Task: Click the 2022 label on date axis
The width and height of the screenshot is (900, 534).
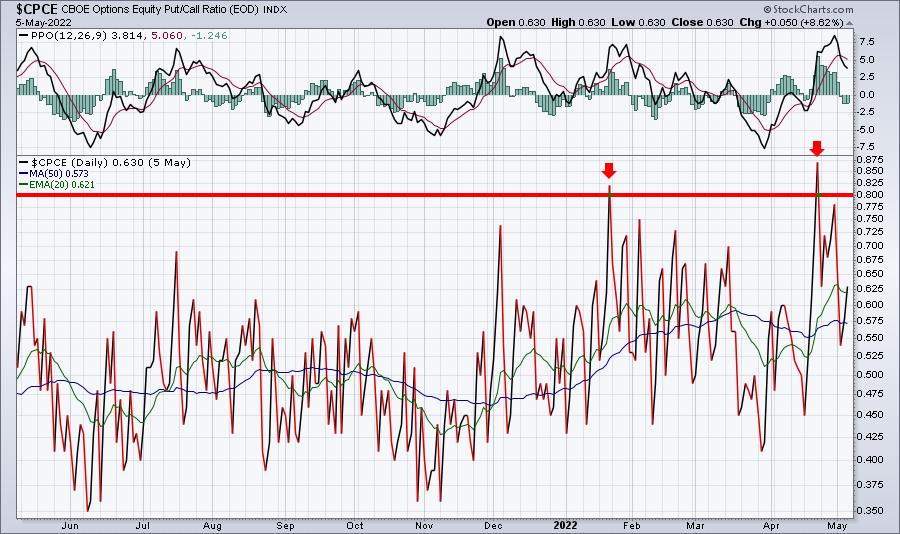Action: [x=565, y=525]
